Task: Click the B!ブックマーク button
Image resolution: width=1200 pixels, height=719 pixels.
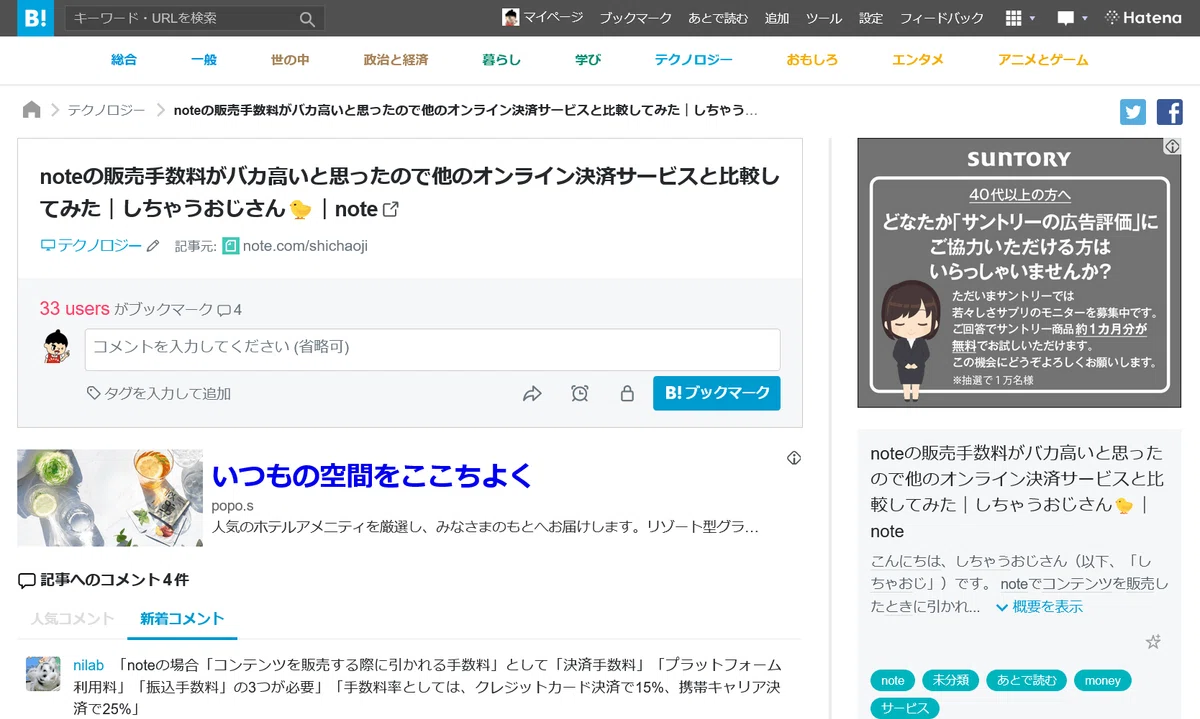Action: pyautogui.click(x=717, y=393)
